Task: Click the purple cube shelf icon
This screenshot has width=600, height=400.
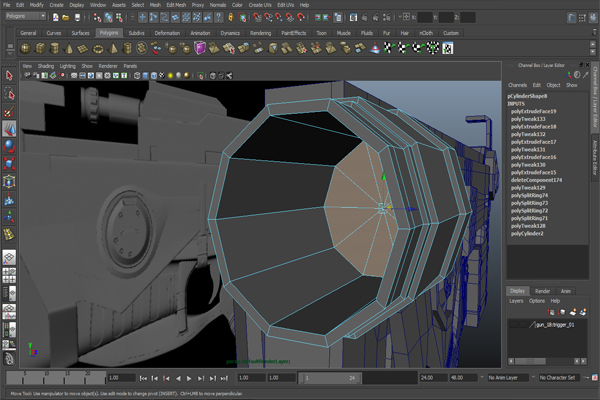Action: 200,48
